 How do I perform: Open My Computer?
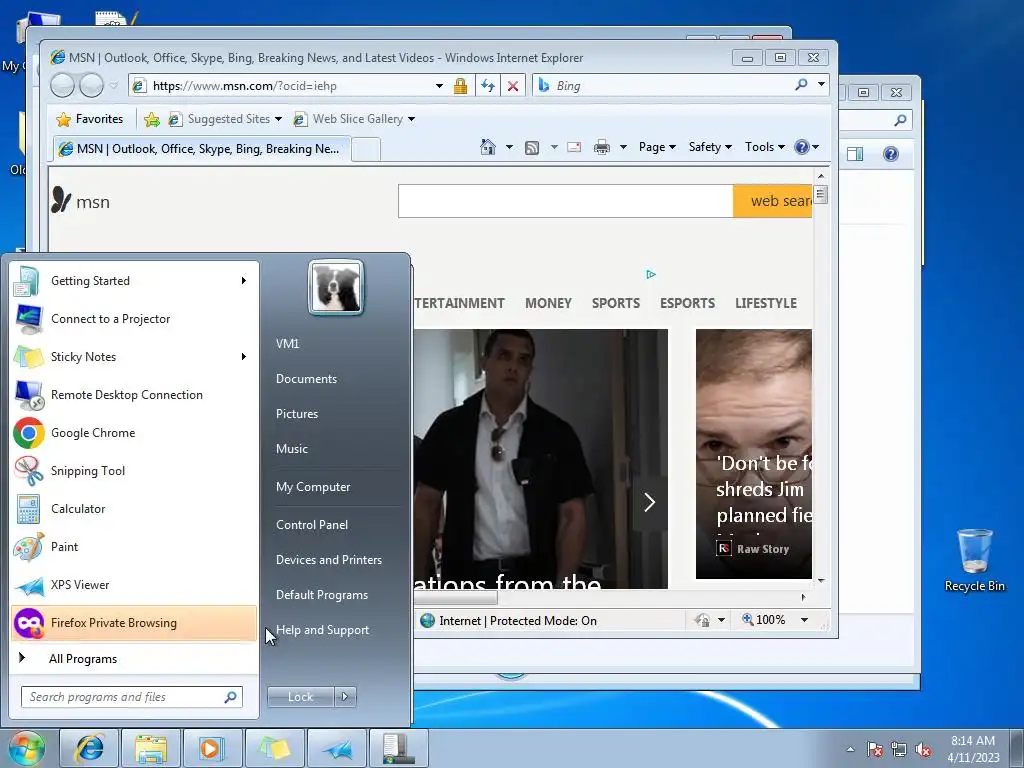point(313,487)
